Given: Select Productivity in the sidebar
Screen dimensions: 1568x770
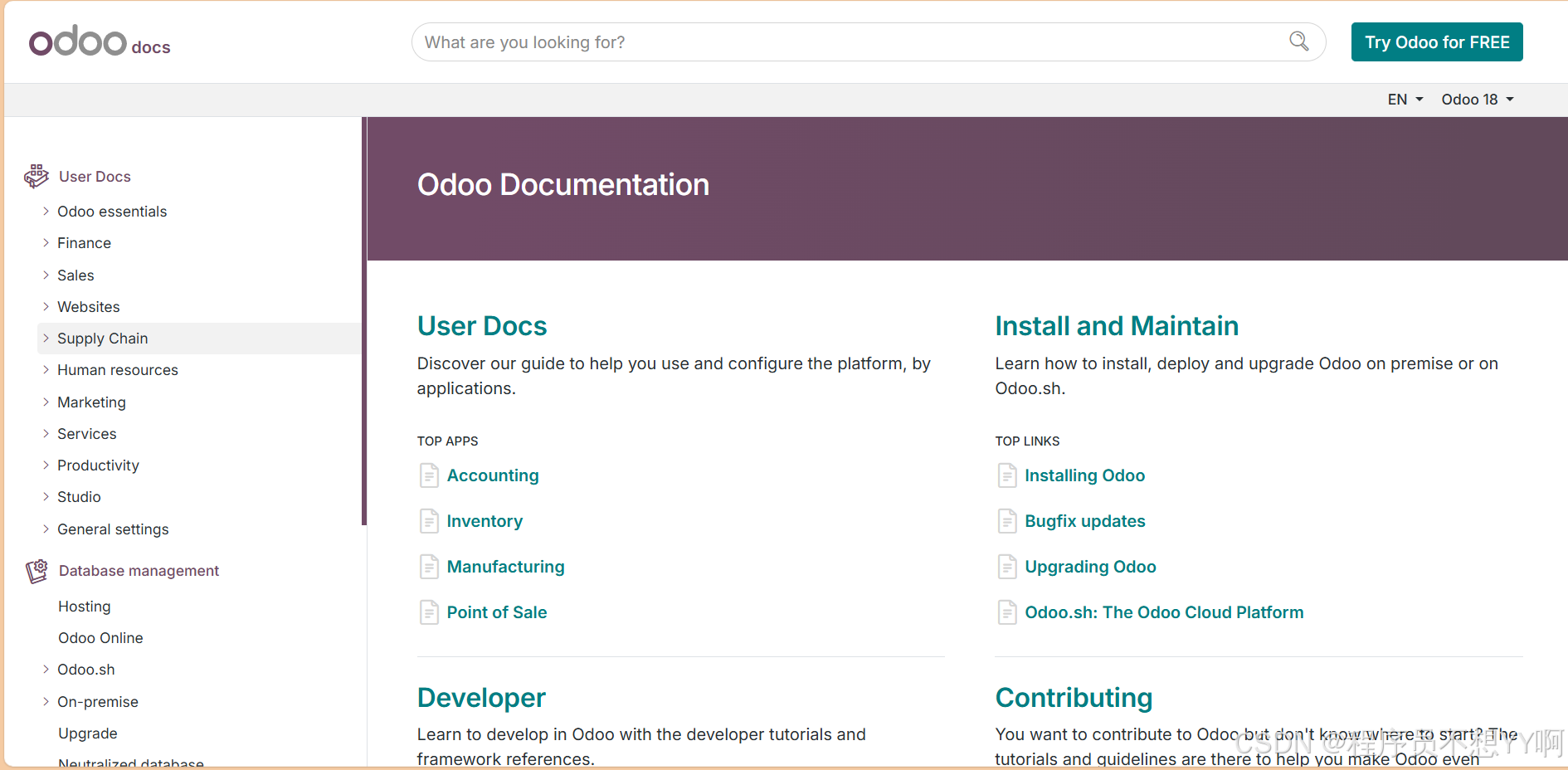Looking at the screenshot, I should [x=98, y=465].
